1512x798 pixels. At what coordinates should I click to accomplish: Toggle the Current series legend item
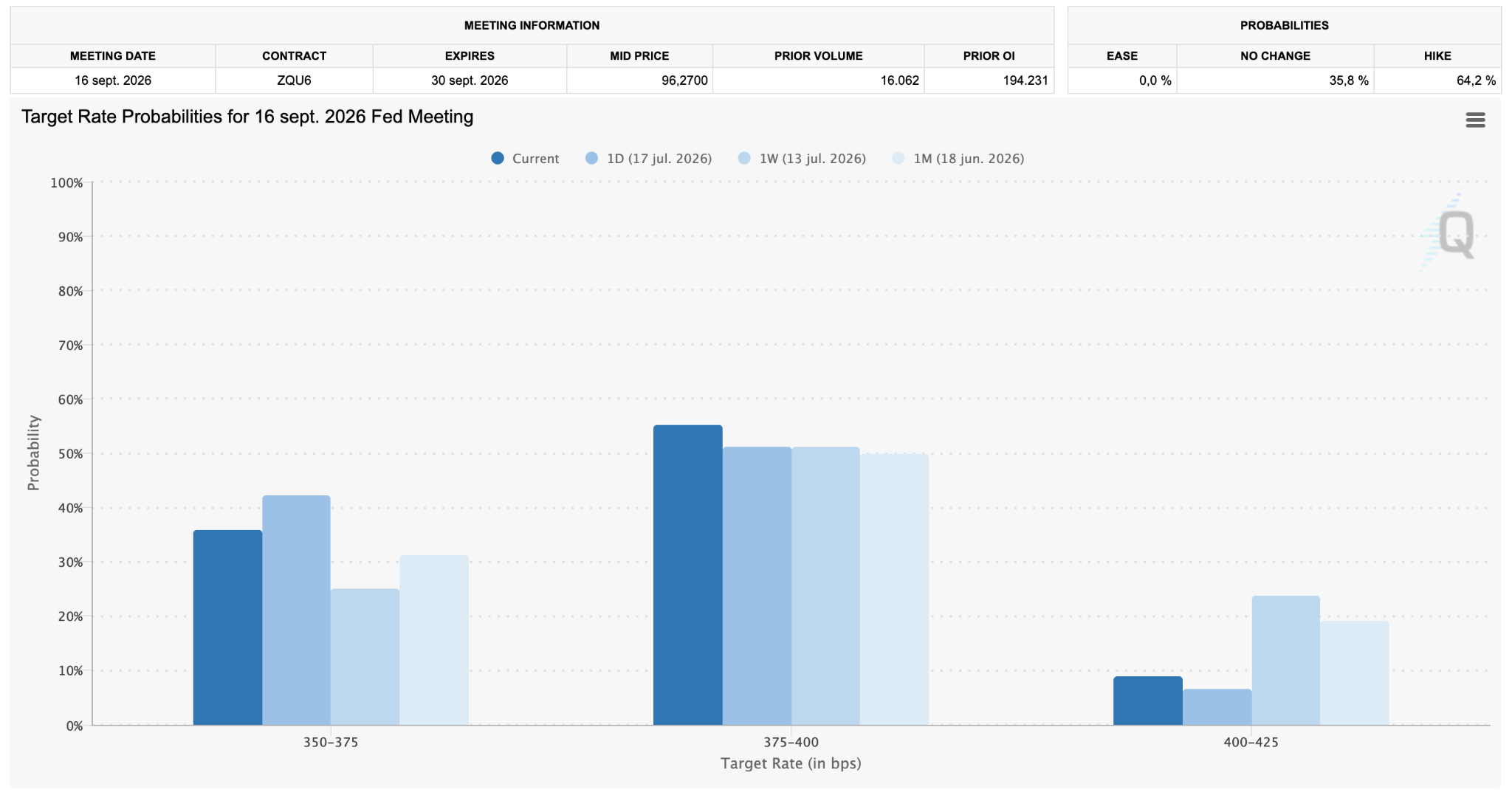525,158
